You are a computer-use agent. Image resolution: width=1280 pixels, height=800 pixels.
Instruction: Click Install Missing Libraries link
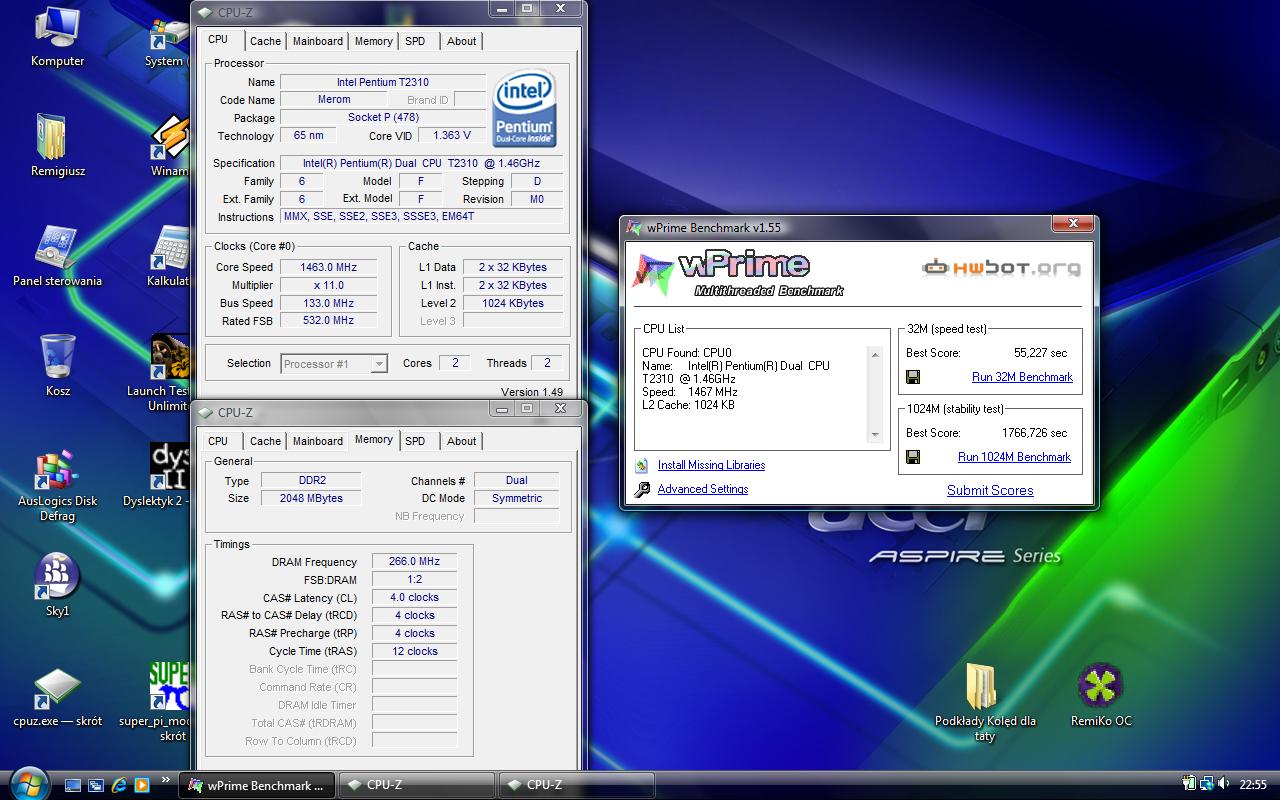(x=711, y=465)
